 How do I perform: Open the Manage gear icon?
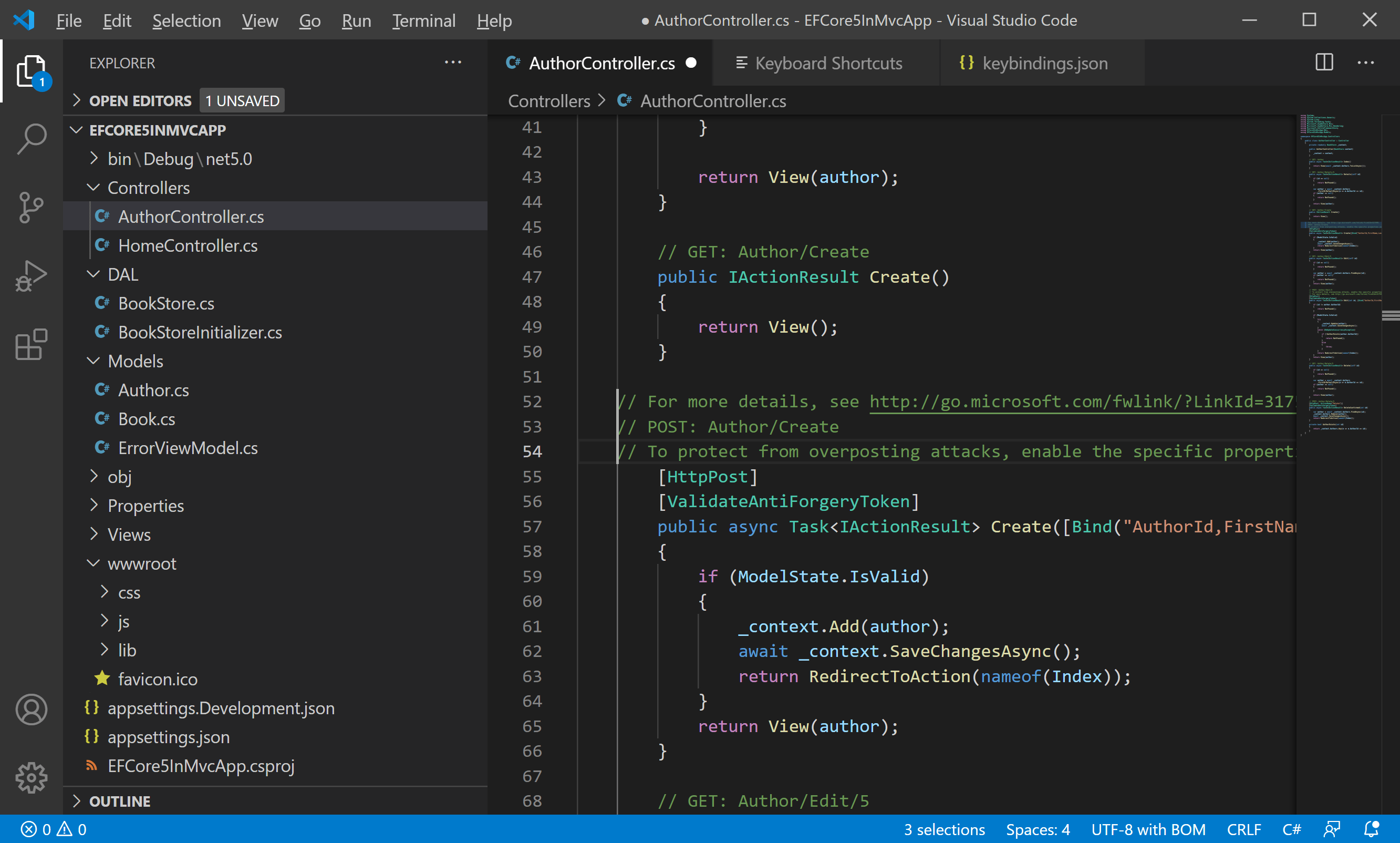tap(32, 778)
